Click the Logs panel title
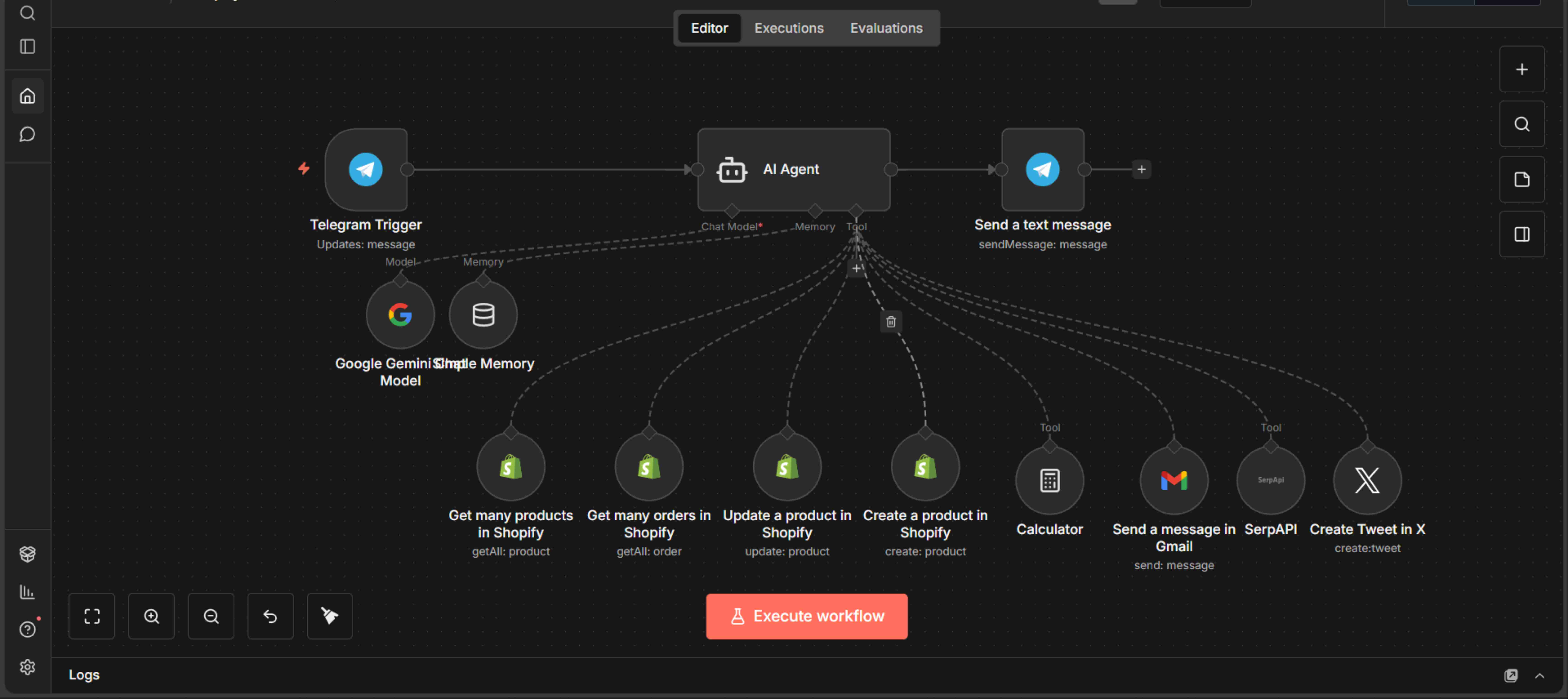 [x=84, y=675]
